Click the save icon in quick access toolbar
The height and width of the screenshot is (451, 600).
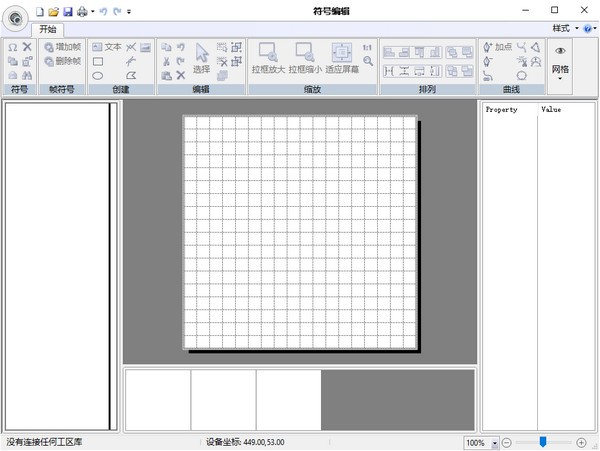(67, 11)
